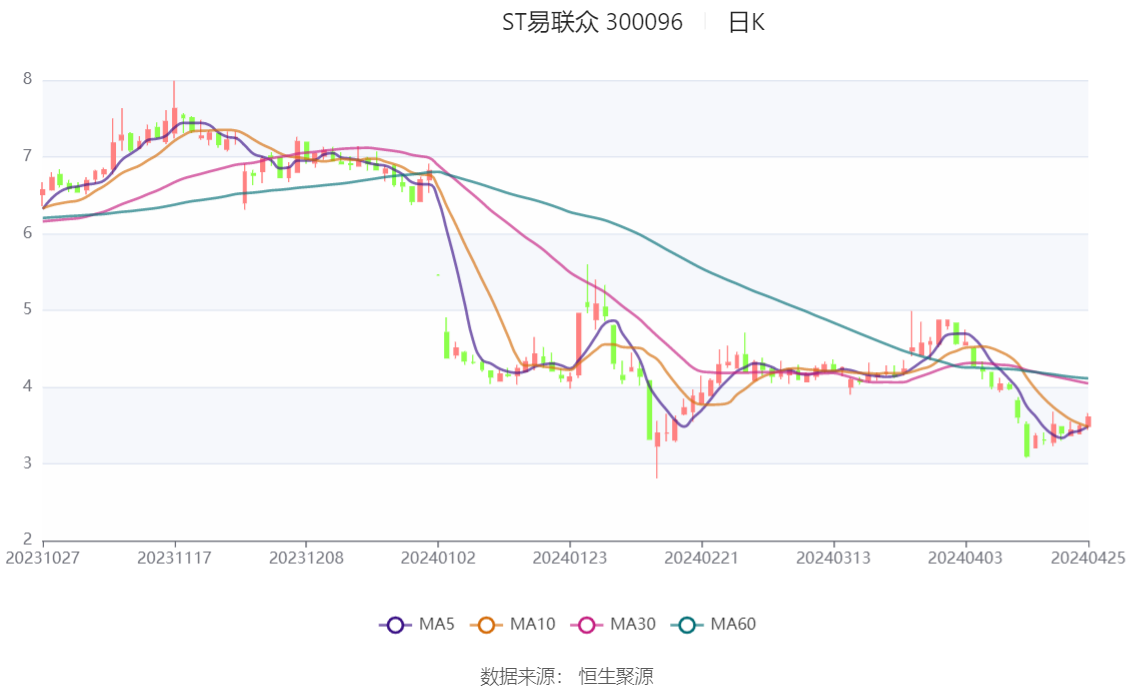Select the x-axis date 20231208
The image size is (1134, 689).
[306, 558]
